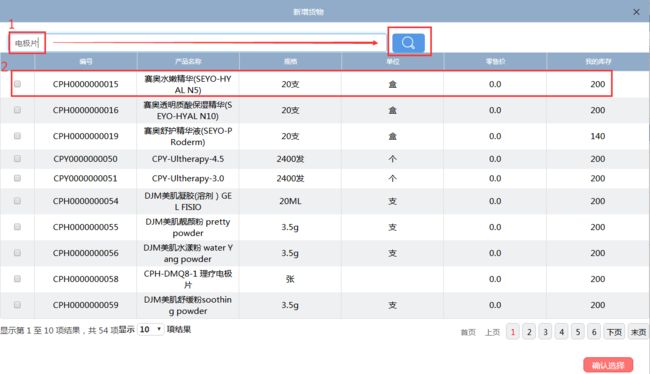Viewport: 650px width, 374px height.
Task: Click the red 确认选择 confirm button
Action: (608, 365)
